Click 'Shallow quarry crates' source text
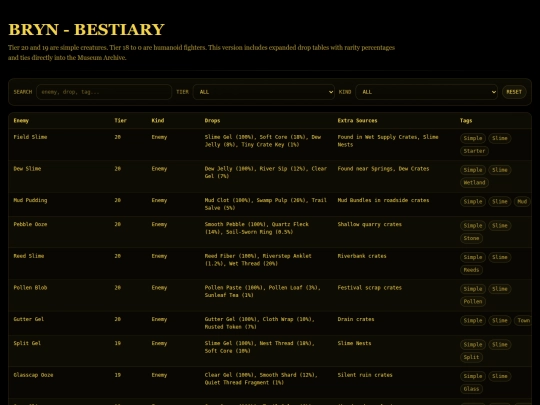The width and height of the screenshot is (540, 405). tap(370, 225)
